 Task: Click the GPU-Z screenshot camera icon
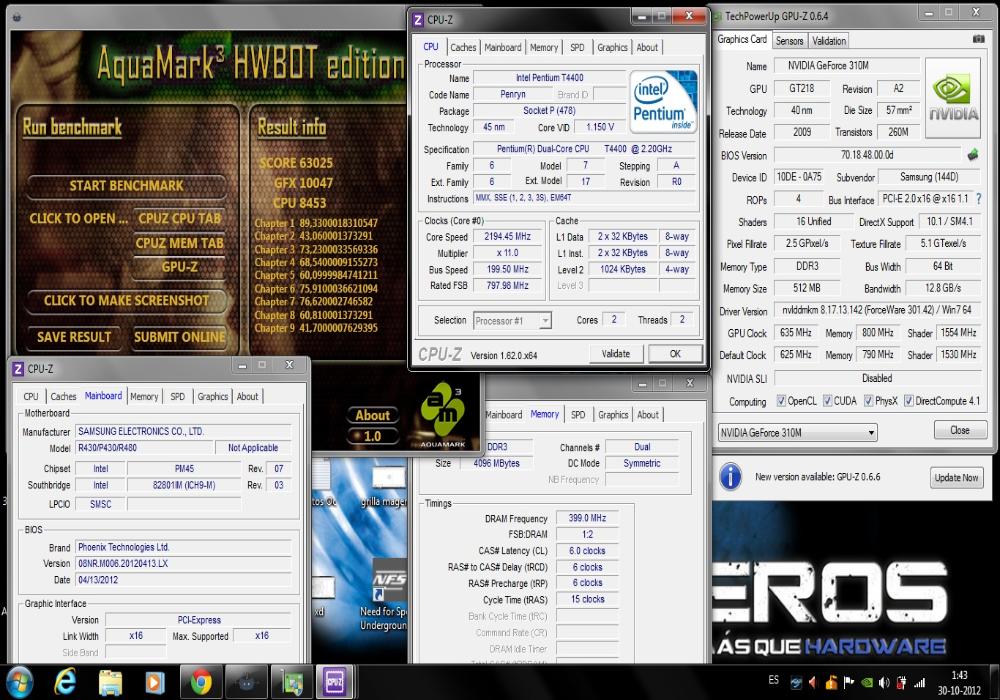[978, 40]
